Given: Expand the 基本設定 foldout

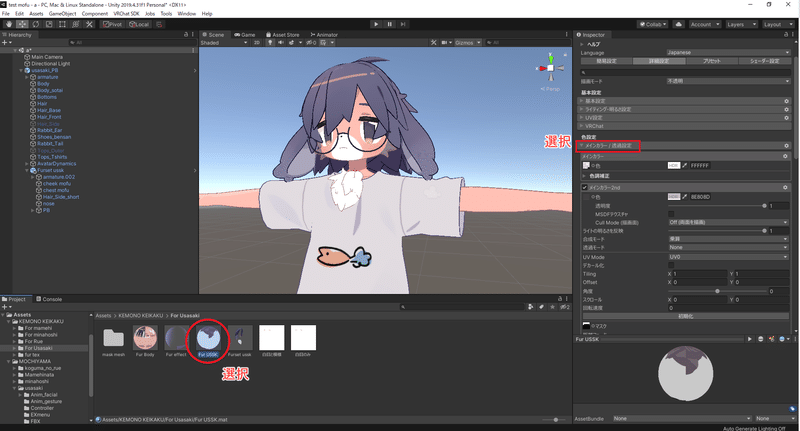Looking at the screenshot, I should (x=581, y=101).
